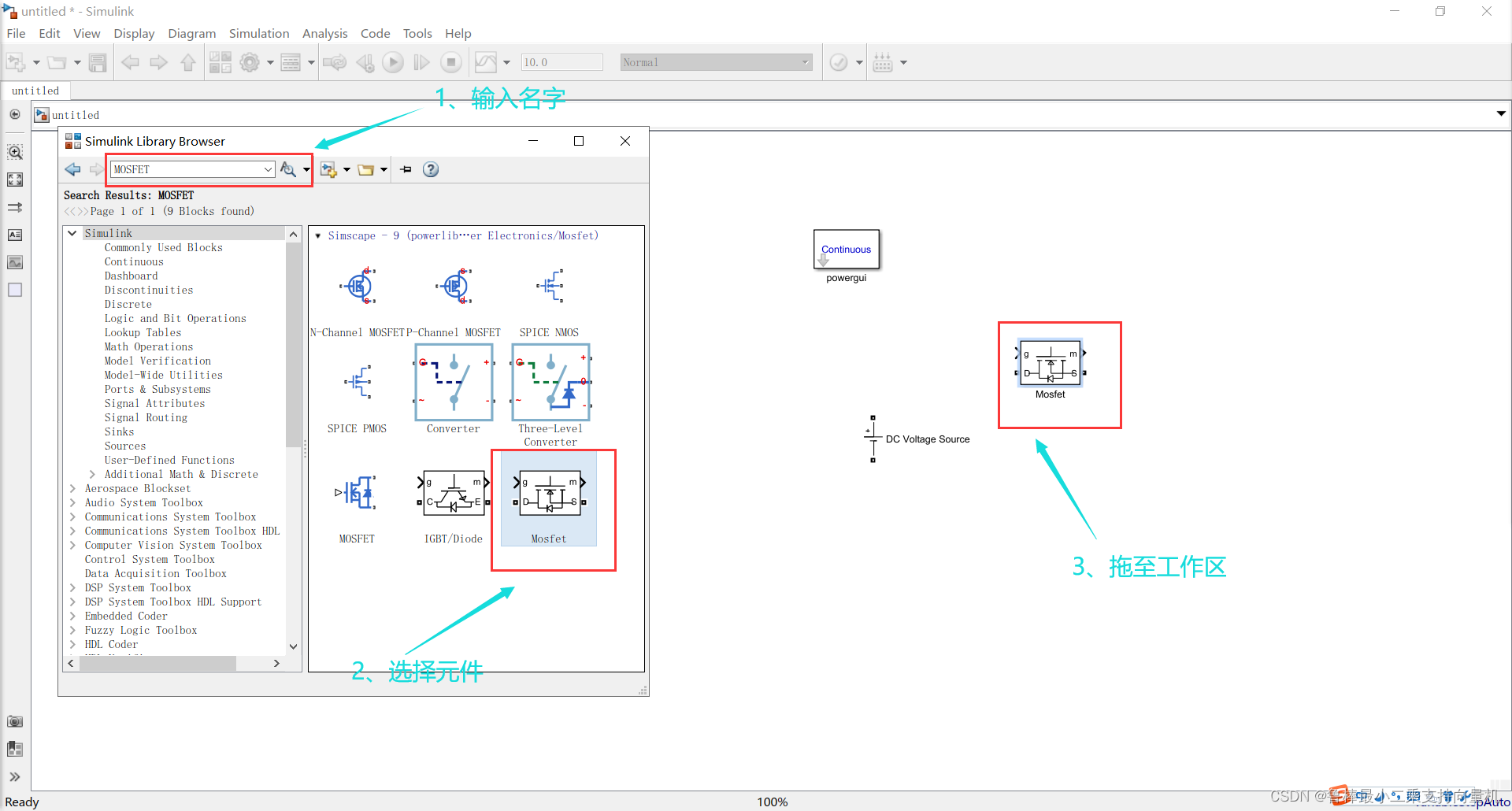Select Logic and Bit Operations library
1512x811 pixels.
pos(175,318)
